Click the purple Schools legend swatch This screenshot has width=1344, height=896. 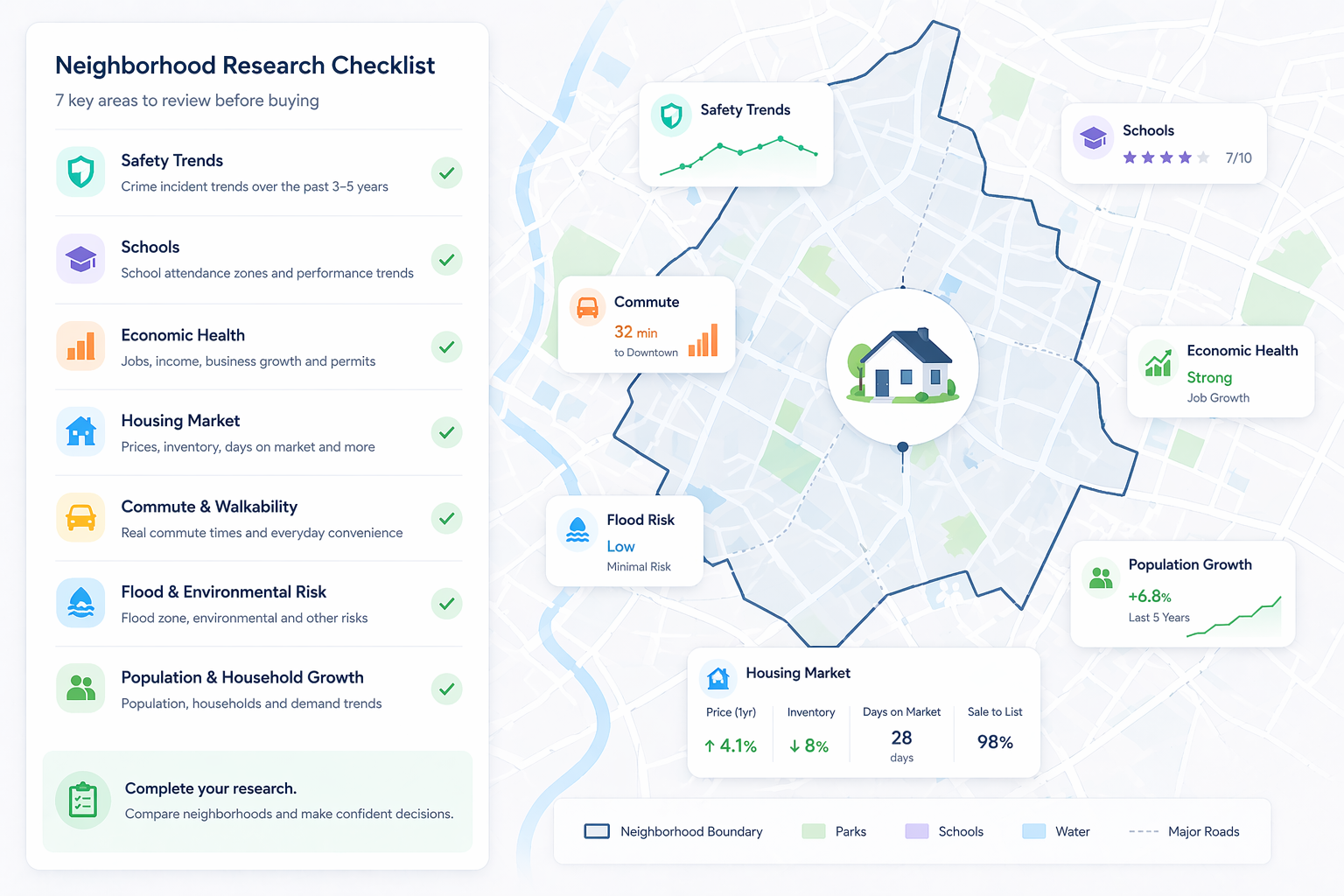pos(917,831)
